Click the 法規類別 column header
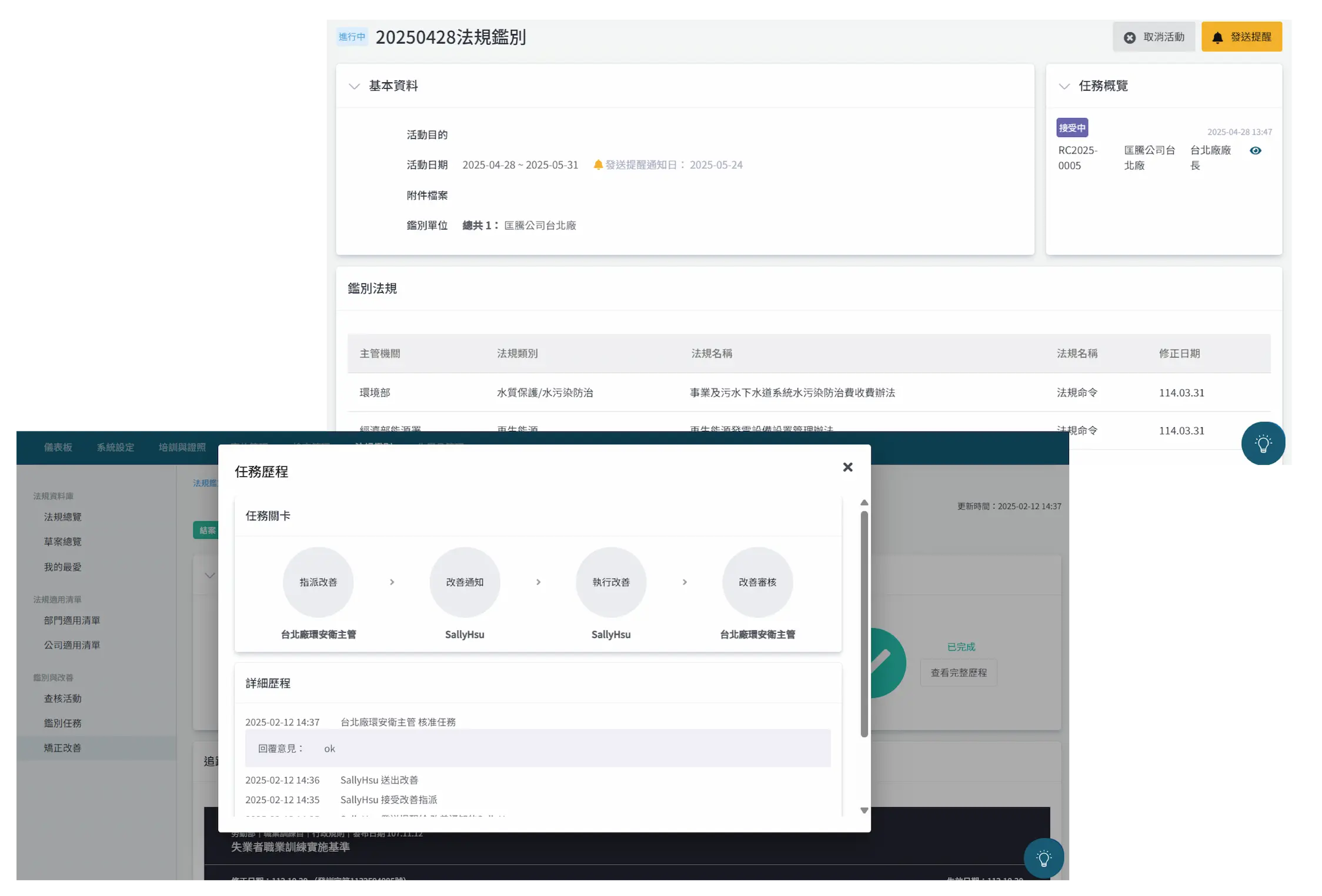Viewport: 1322px width, 896px height. pos(517,353)
